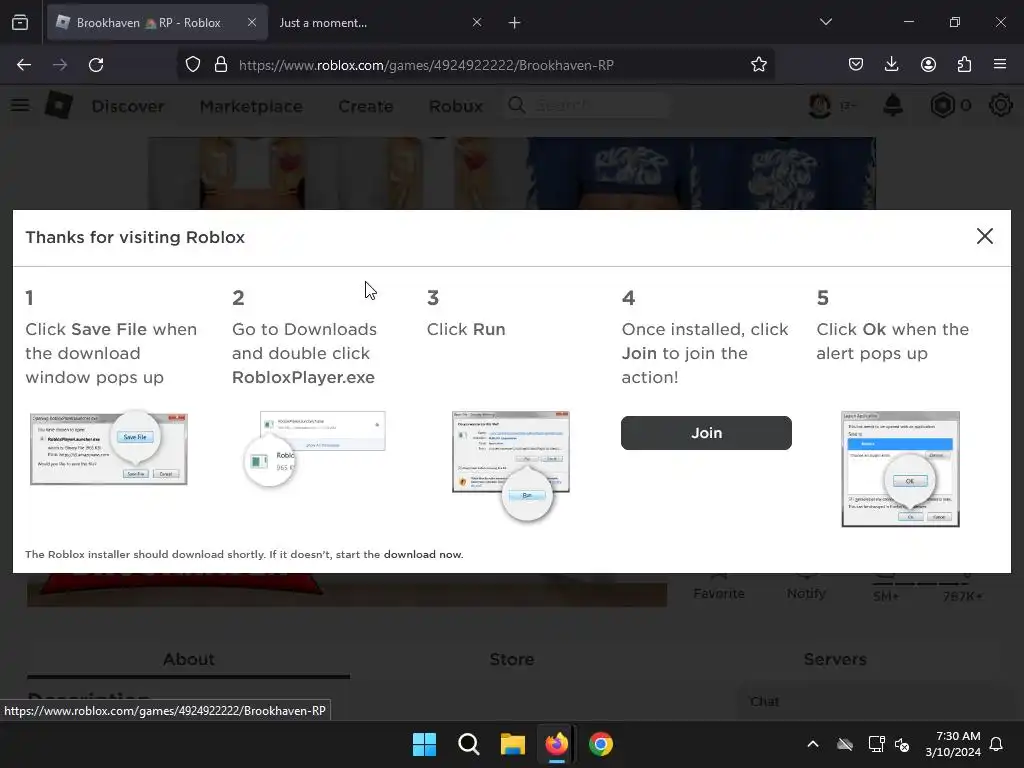
Task: Close the Brookhaven RP tab
Action: [x=252, y=23]
